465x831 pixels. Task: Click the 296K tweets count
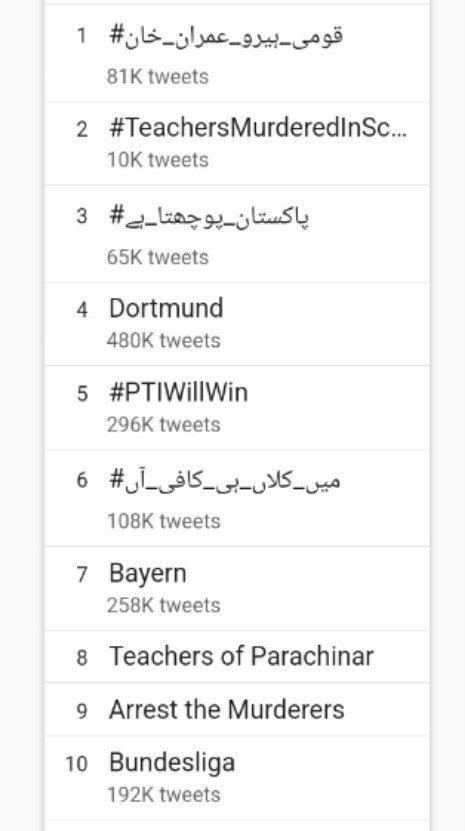pos(163,425)
